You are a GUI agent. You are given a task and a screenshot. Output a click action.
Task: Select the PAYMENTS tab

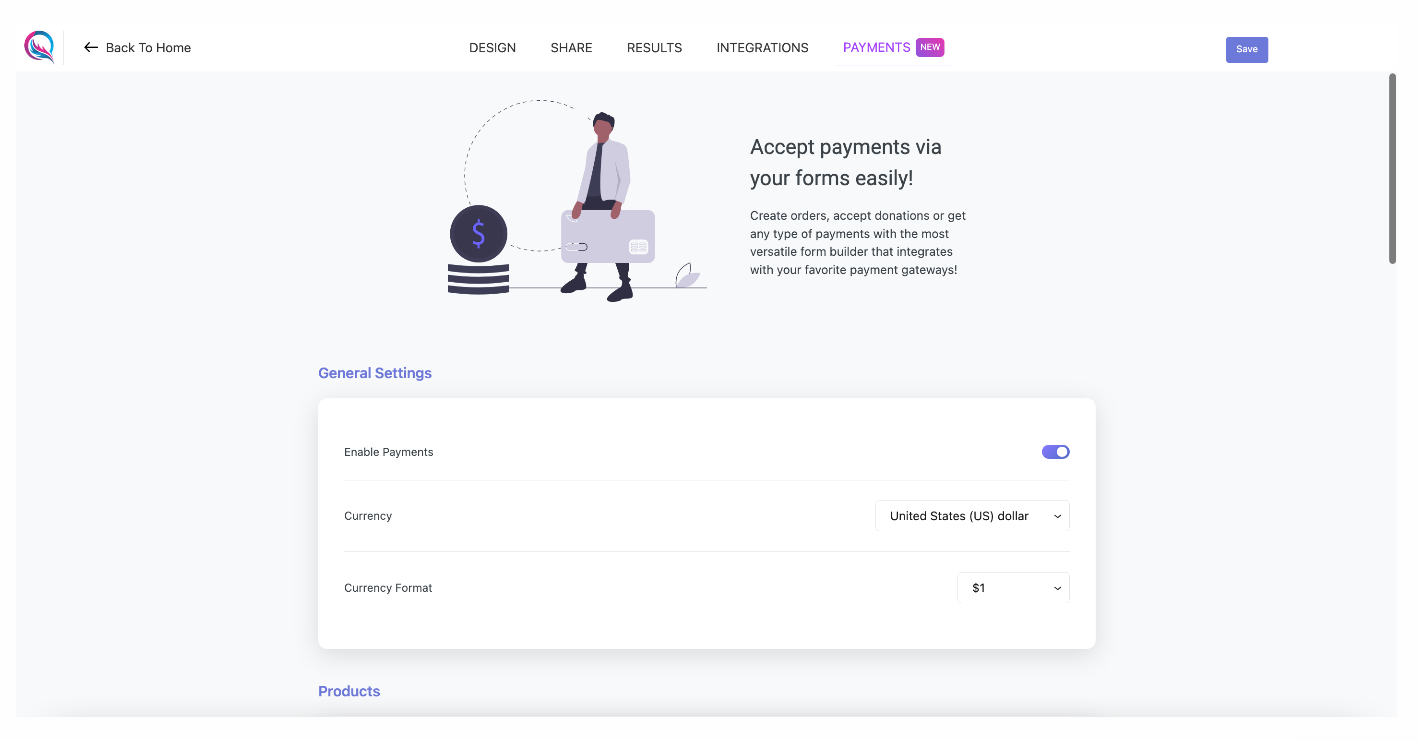(x=877, y=47)
